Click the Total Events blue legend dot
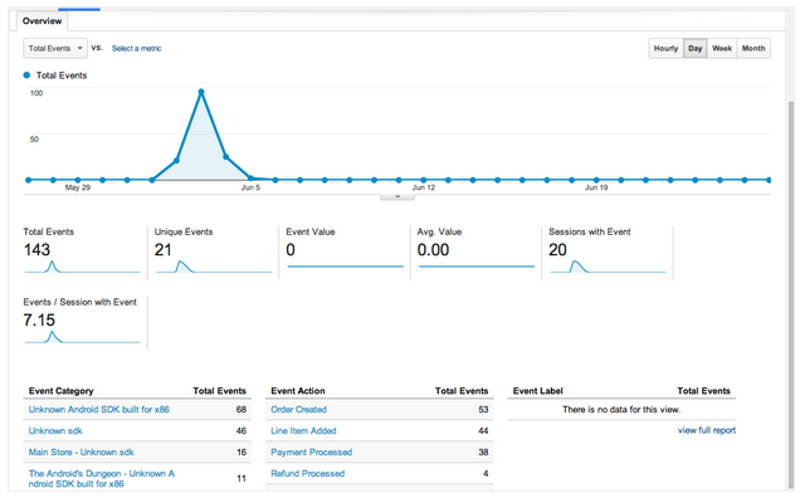 point(27,76)
